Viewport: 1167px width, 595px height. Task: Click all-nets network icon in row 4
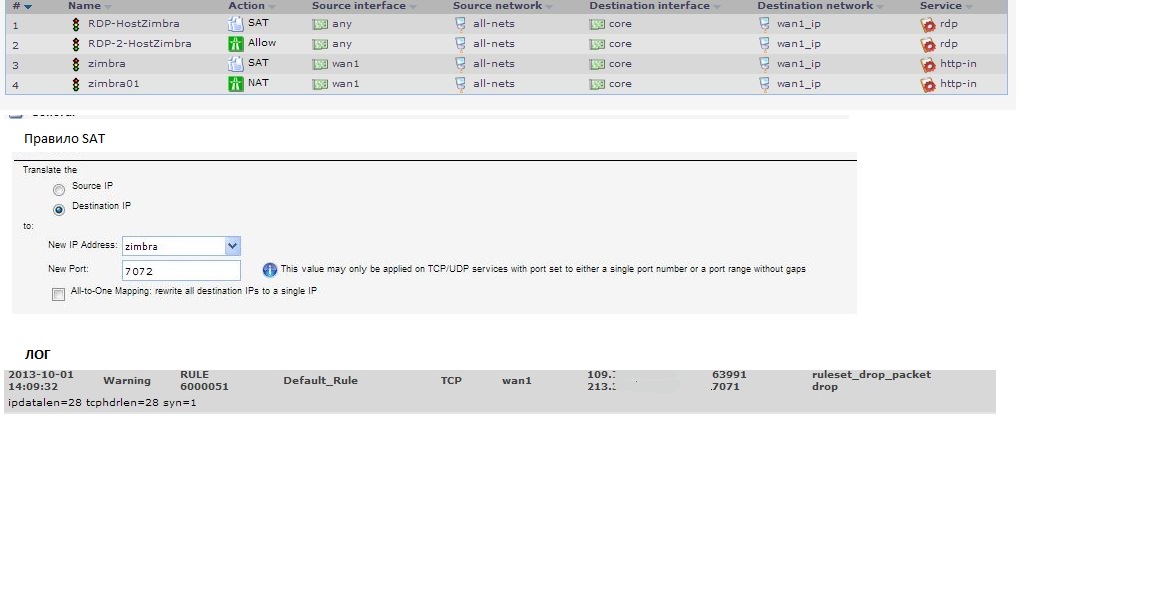click(x=460, y=84)
